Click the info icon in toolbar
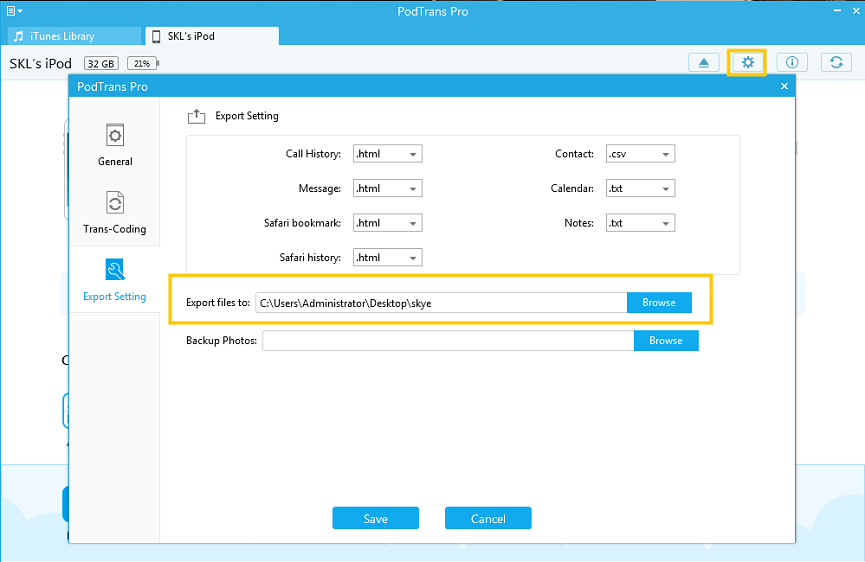The width and height of the screenshot is (865, 562). point(792,63)
